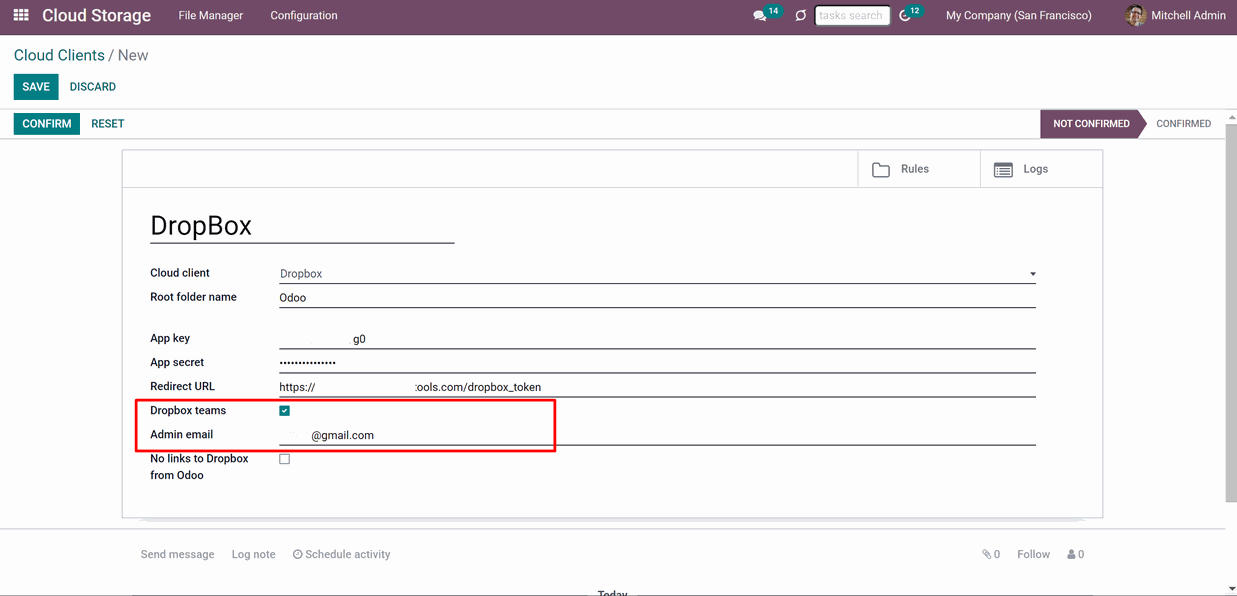
Task: Click the tasks search field
Action: tap(852, 16)
